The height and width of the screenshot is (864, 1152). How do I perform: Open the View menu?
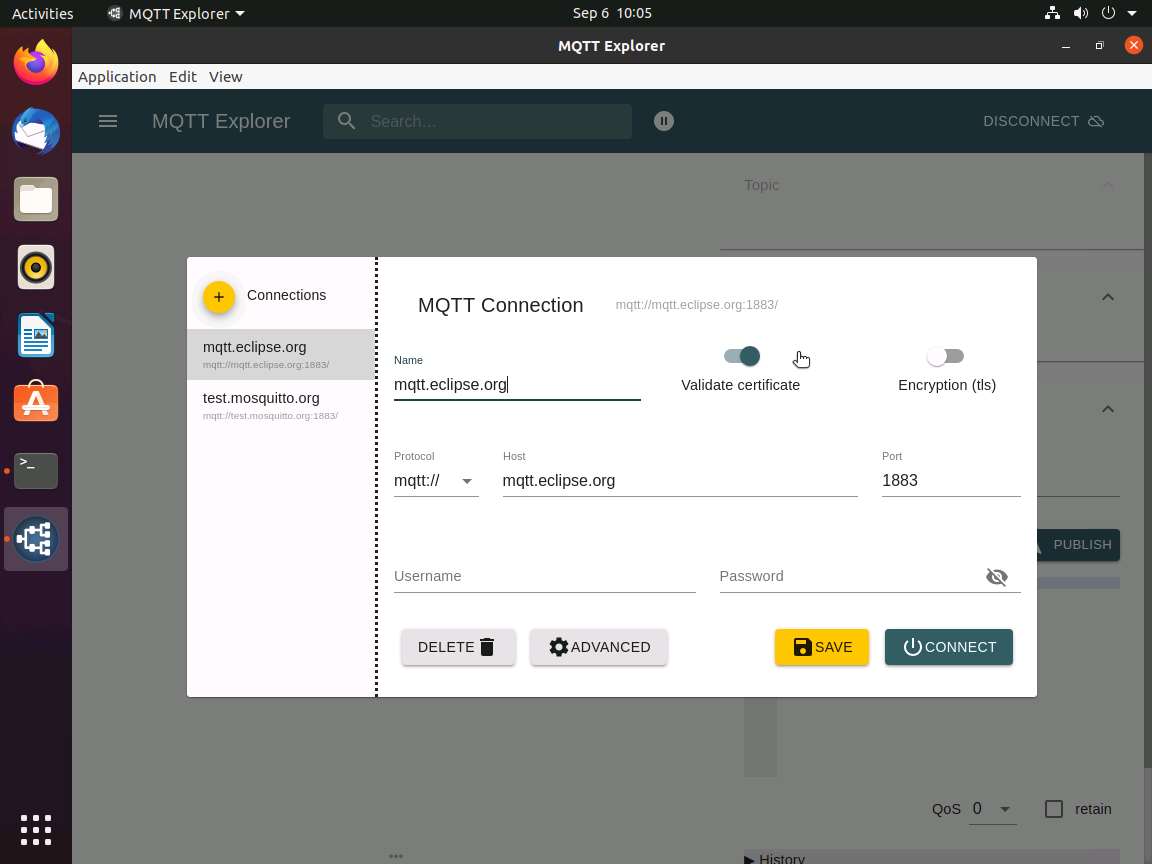(x=225, y=76)
